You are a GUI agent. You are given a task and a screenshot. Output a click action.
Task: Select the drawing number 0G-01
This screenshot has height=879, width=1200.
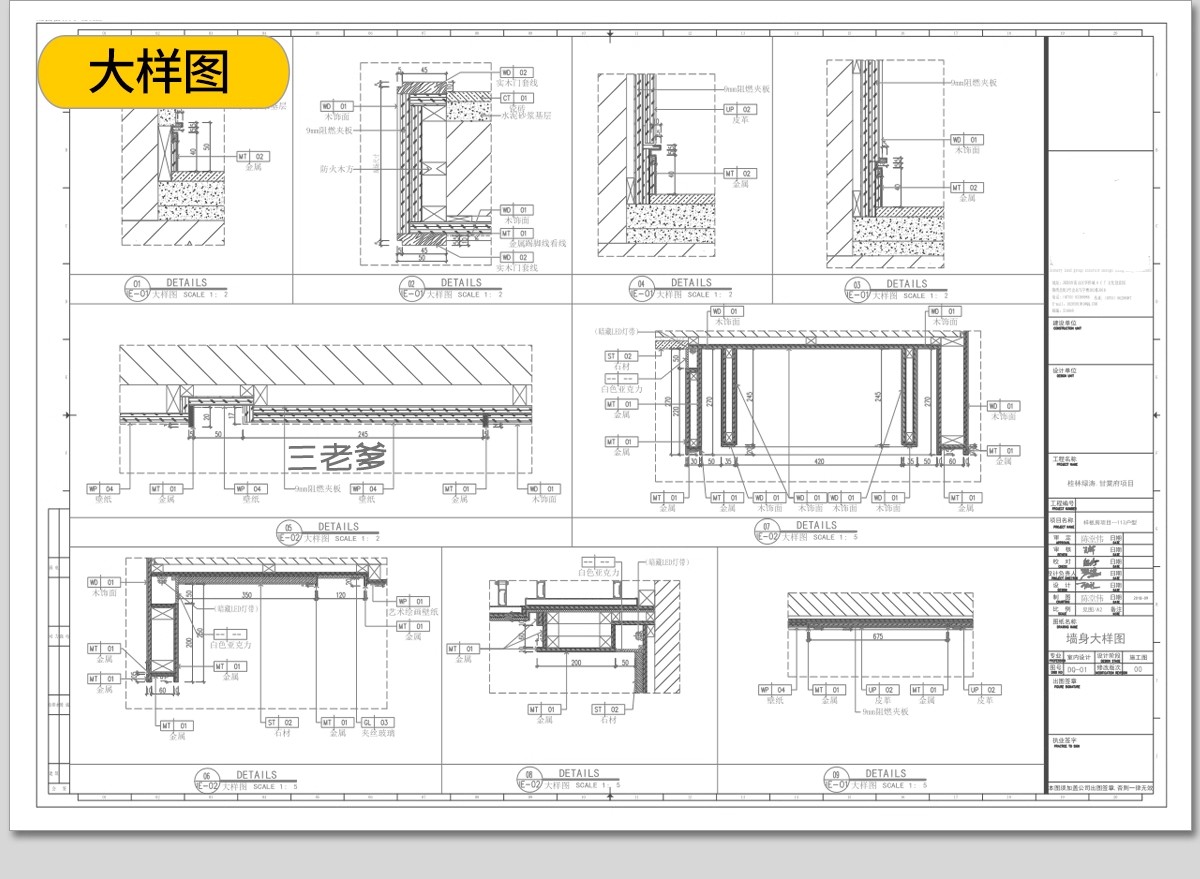(1078, 670)
